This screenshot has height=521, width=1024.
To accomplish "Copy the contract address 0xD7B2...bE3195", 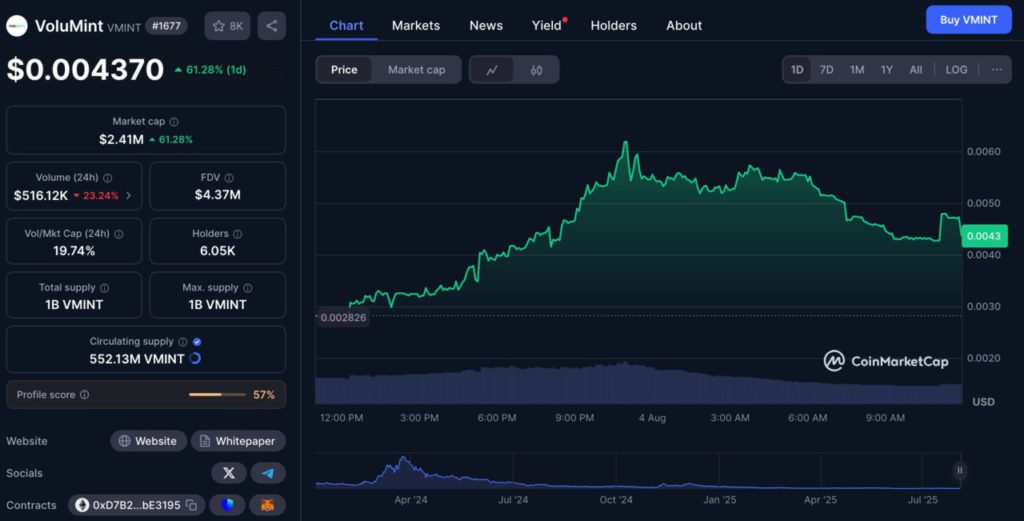I will tap(190, 505).
